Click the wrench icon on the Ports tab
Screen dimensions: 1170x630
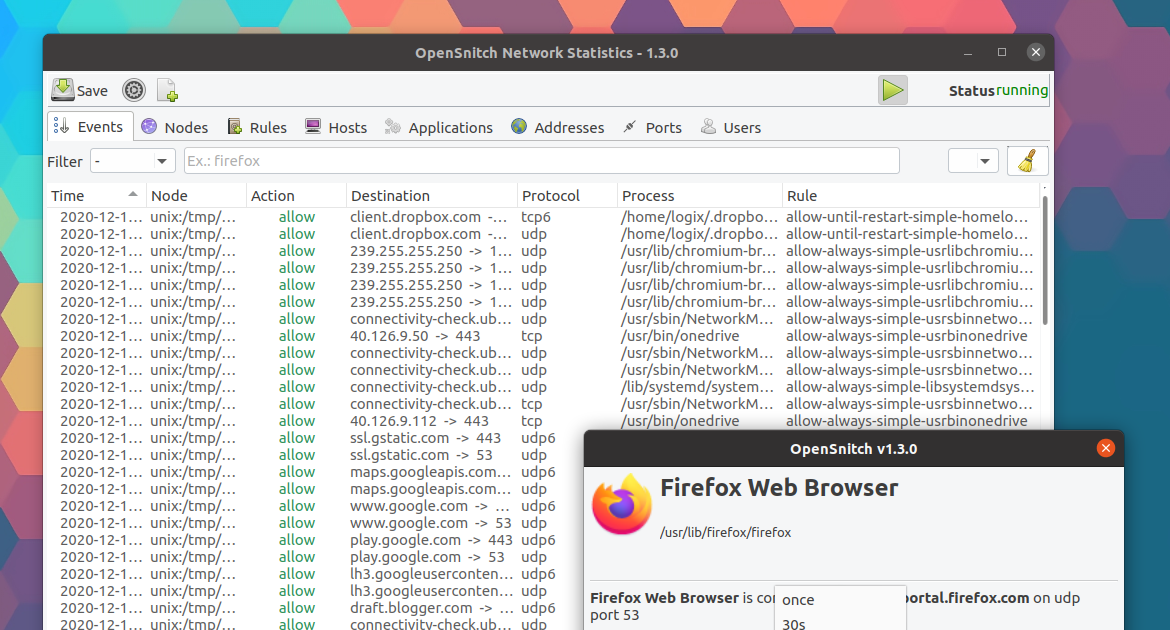coord(629,127)
